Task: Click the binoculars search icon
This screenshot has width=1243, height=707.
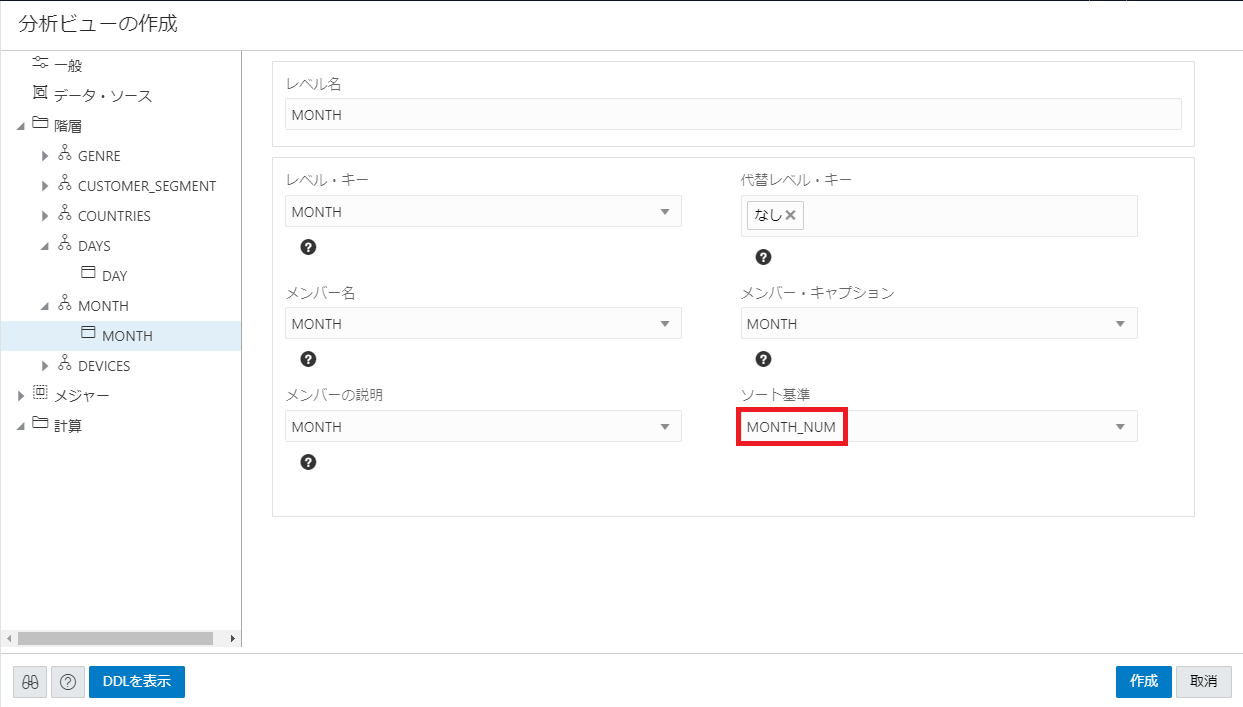Action: coord(30,682)
